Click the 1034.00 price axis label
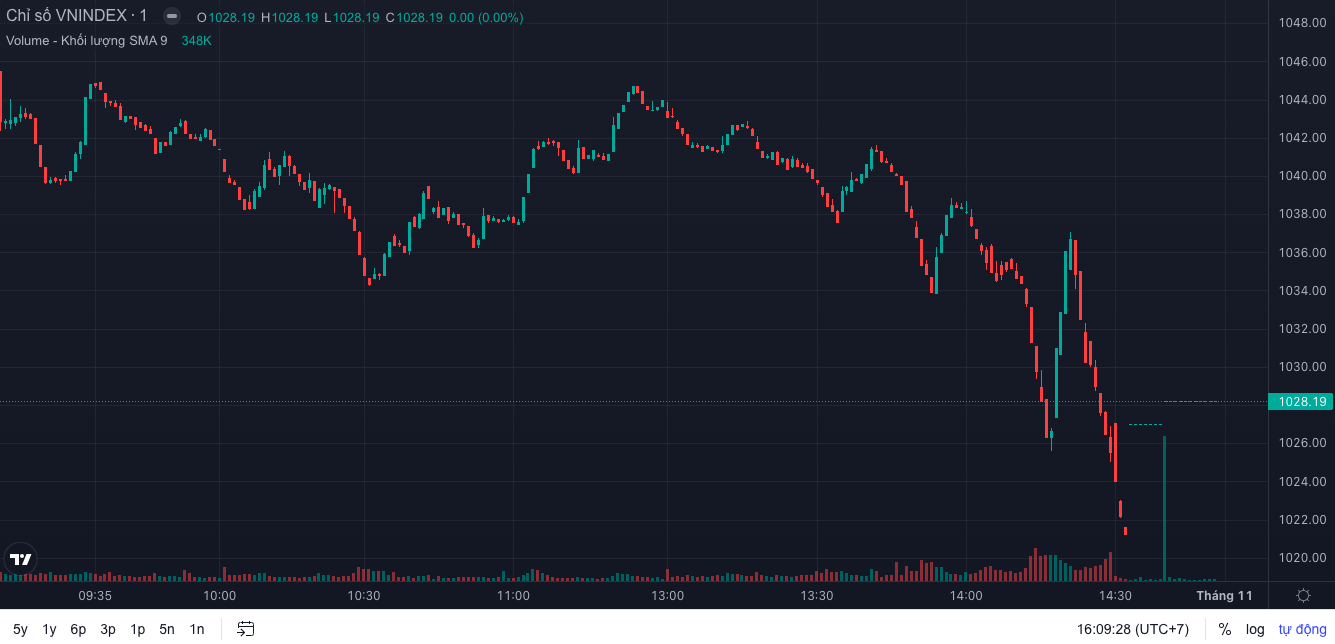1335x644 pixels. [x=1302, y=291]
